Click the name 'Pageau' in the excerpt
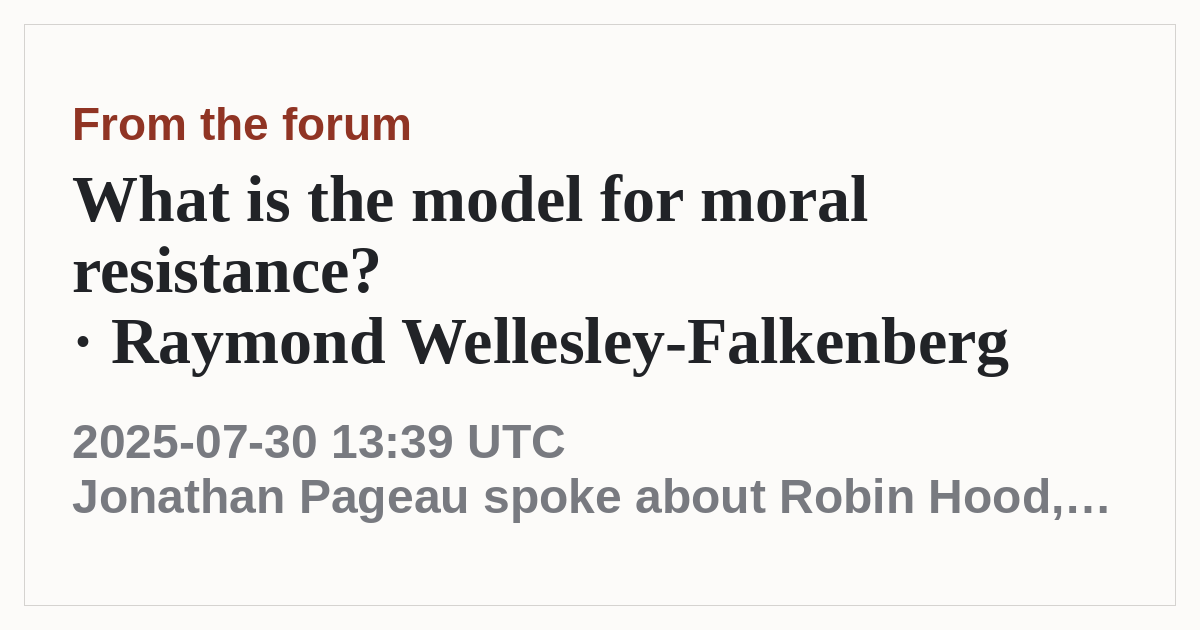The image size is (1200, 630). tap(384, 497)
